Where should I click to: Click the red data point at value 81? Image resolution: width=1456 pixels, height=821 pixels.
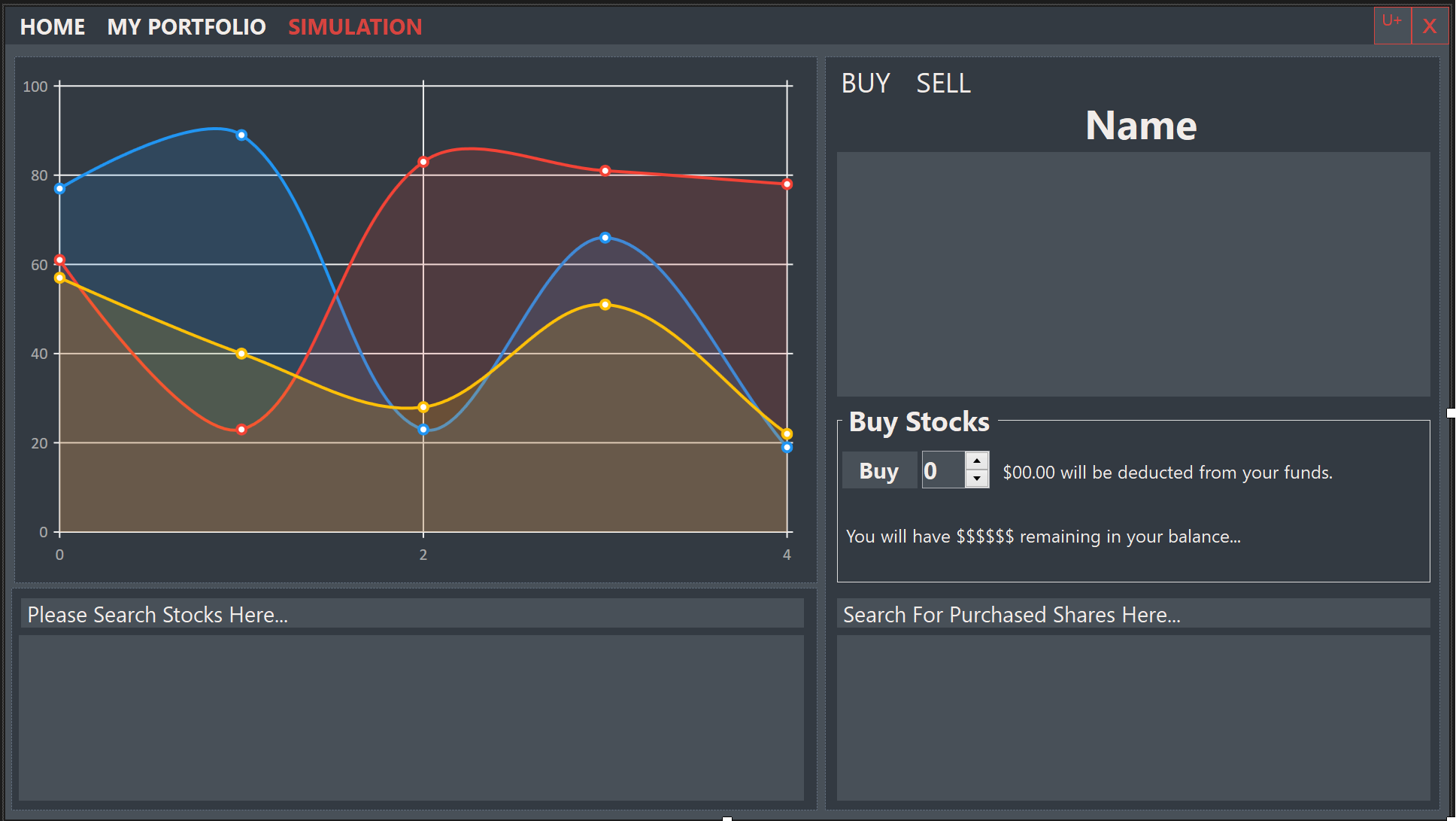[x=605, y=171]
